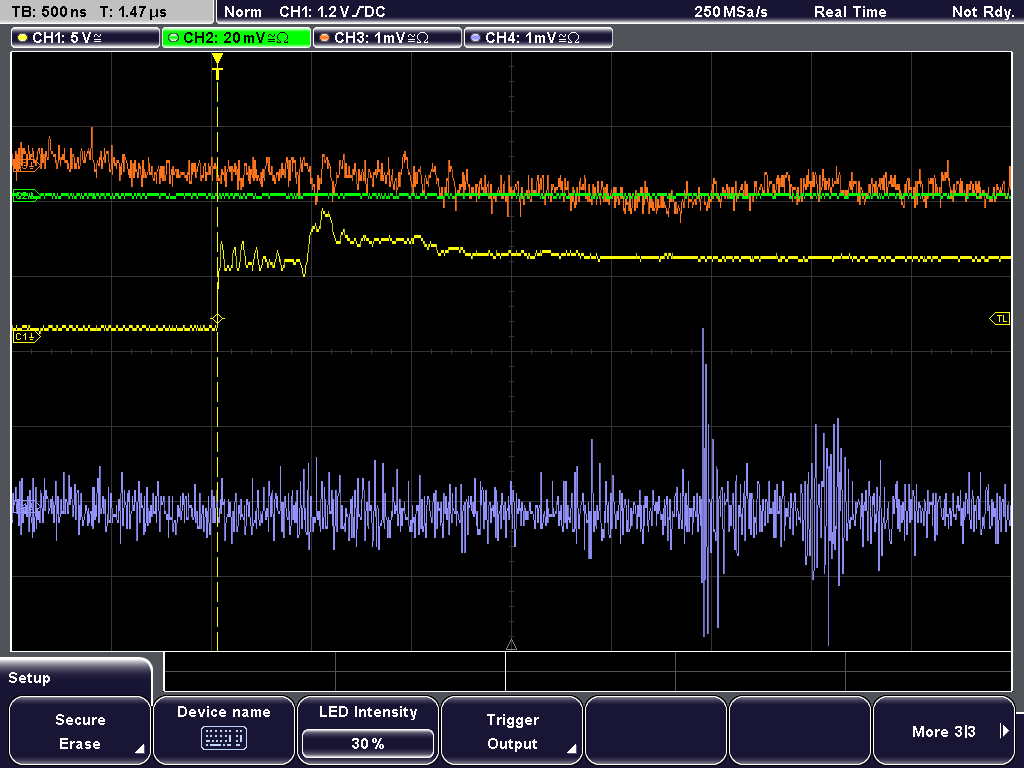Viewport: 1024px width, 768px height.
Task: Select the CH2 20 mV channel tab
Action: click(x=236, y=38)
